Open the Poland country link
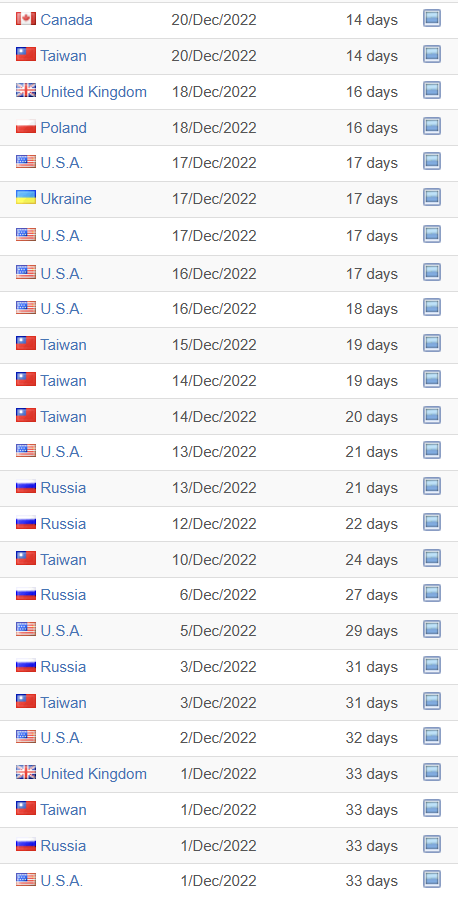Screen dimensions: 458x897 tap(63, 128)
